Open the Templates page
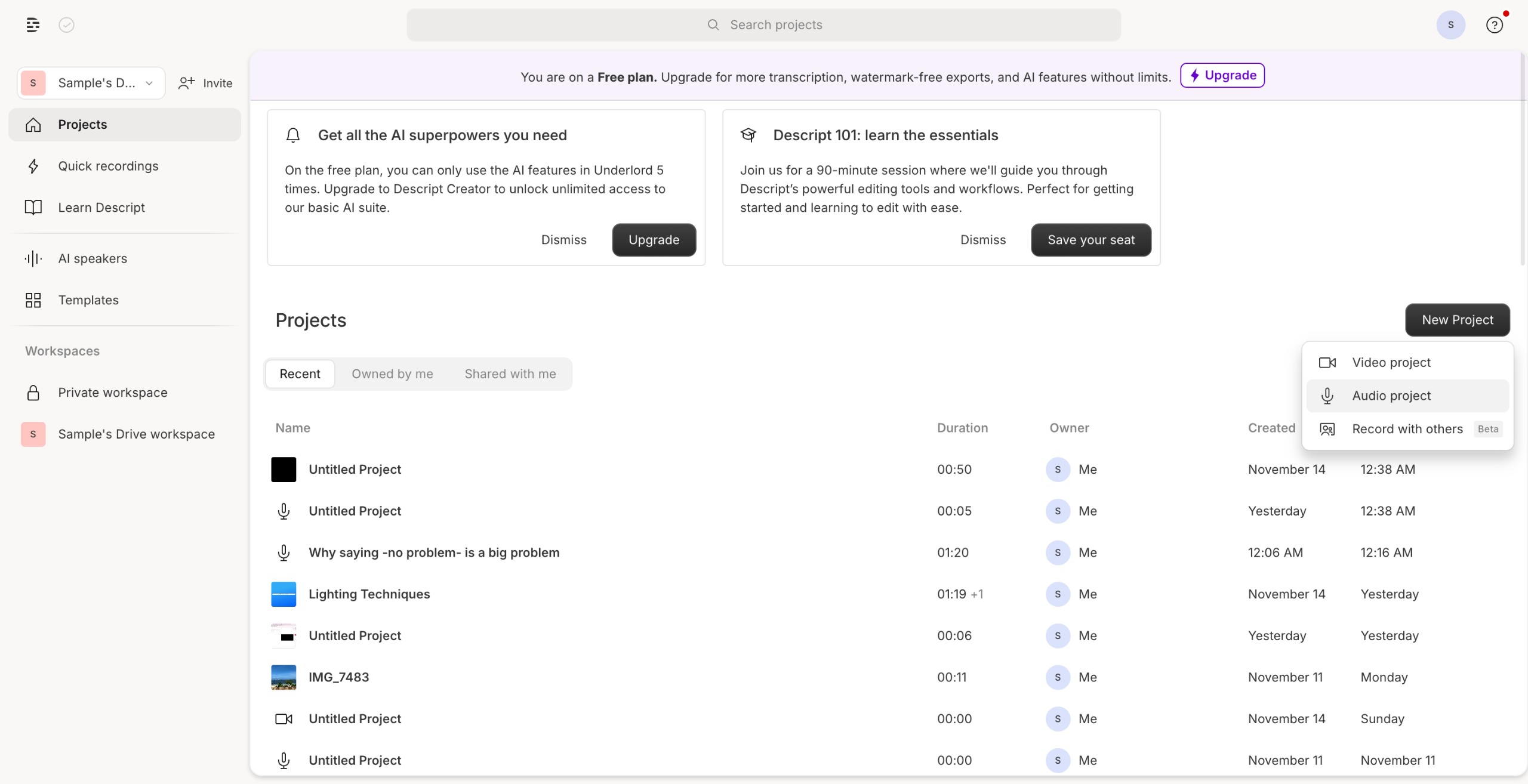The image size is (1528, 784). (88, 300)
